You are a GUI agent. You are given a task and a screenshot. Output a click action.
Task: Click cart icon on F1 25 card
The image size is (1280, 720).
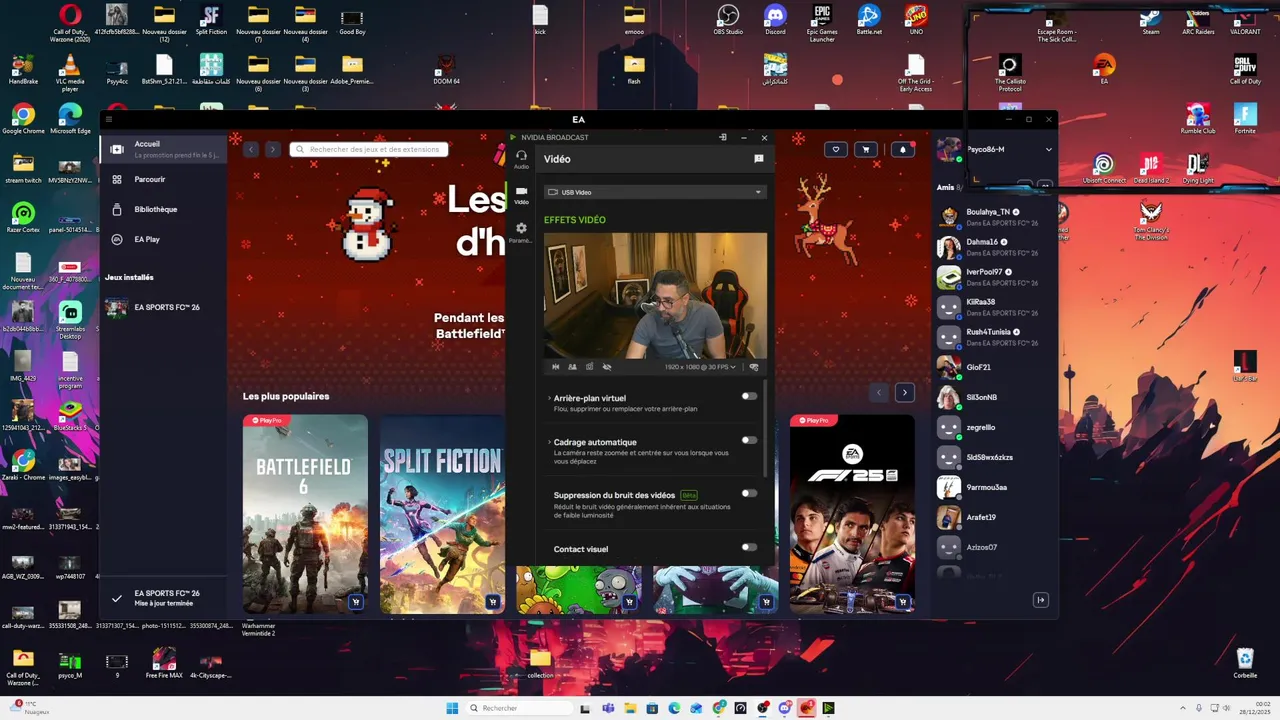(903, 602)
